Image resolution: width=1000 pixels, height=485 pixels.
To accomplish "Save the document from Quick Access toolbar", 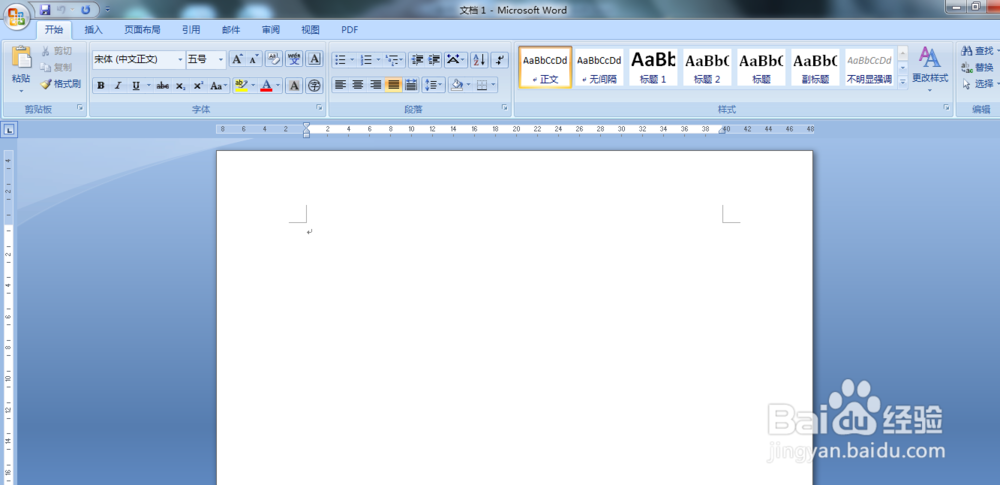I will [x=45, y=10].
